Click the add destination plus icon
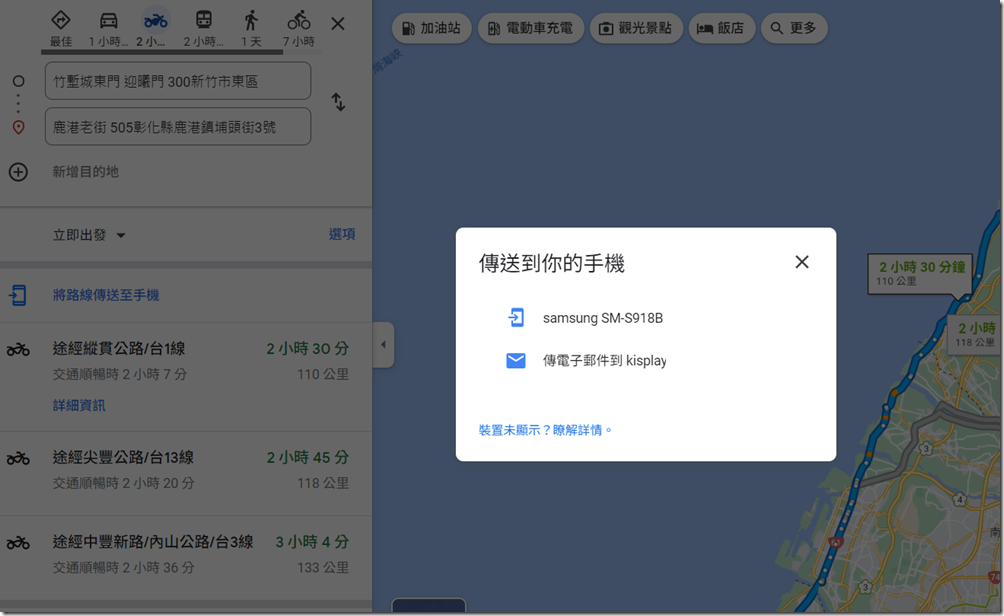1004x616 pixels. coord(18,172)
